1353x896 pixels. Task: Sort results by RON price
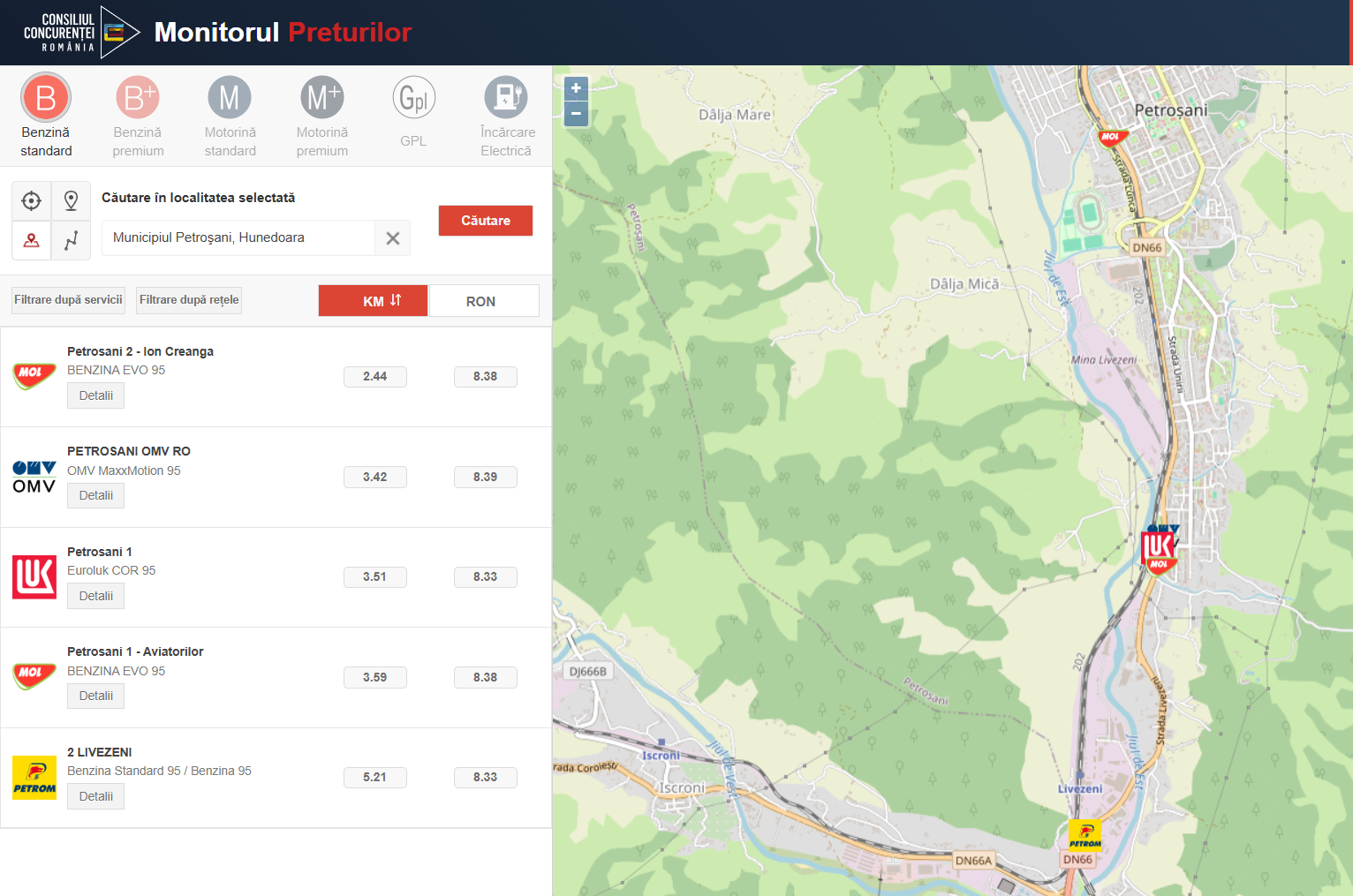point(483,301)
